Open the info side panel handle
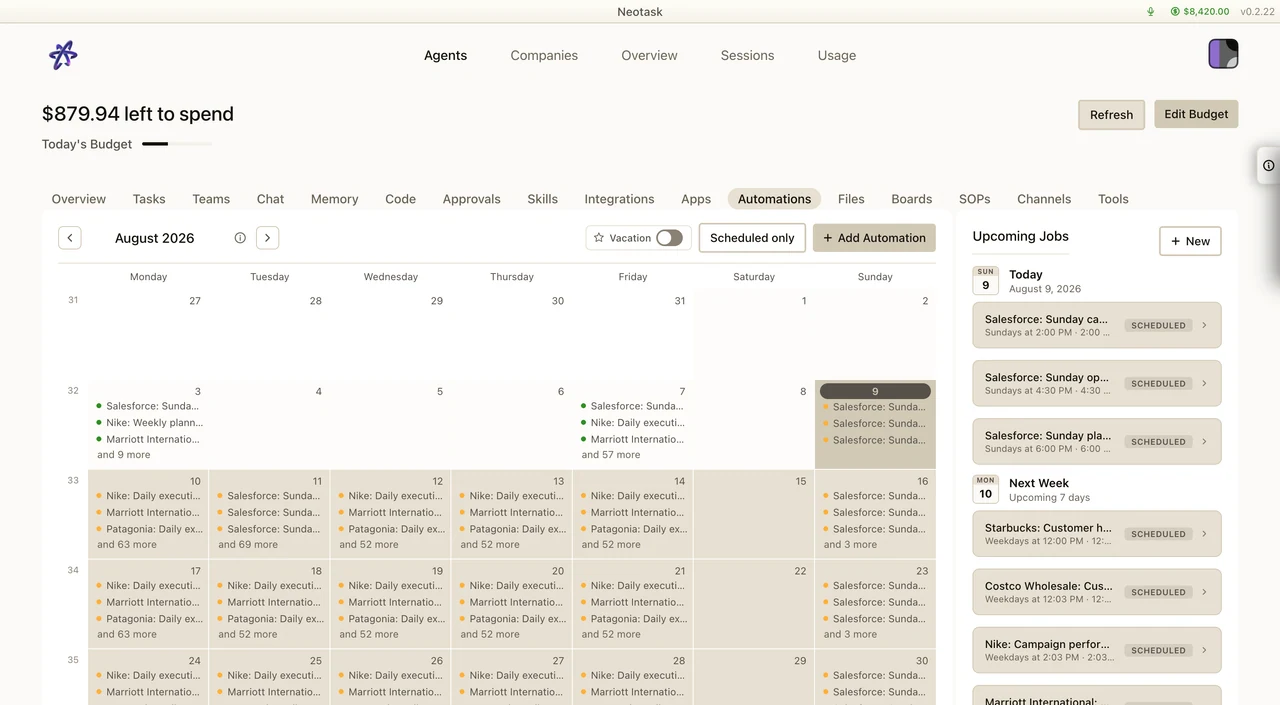The height and width of the screenshot is (705, 1280). pyautogui.click(x=1268, y=166)
